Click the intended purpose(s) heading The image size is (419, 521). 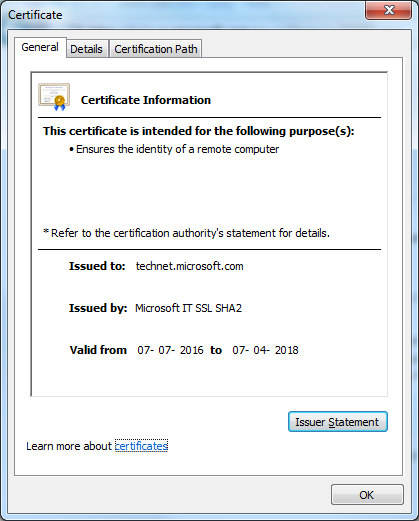pos(199,131)
